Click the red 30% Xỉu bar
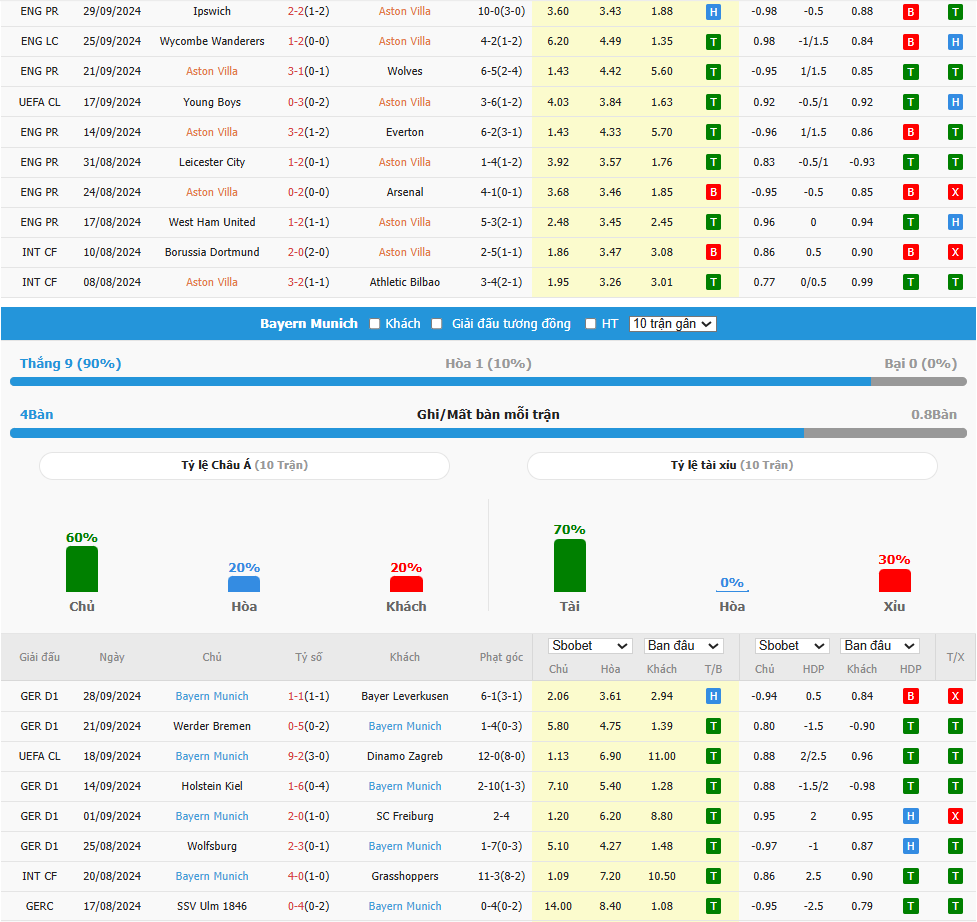The height and width of the screenshot is (922, 977). tap(895, 581)
